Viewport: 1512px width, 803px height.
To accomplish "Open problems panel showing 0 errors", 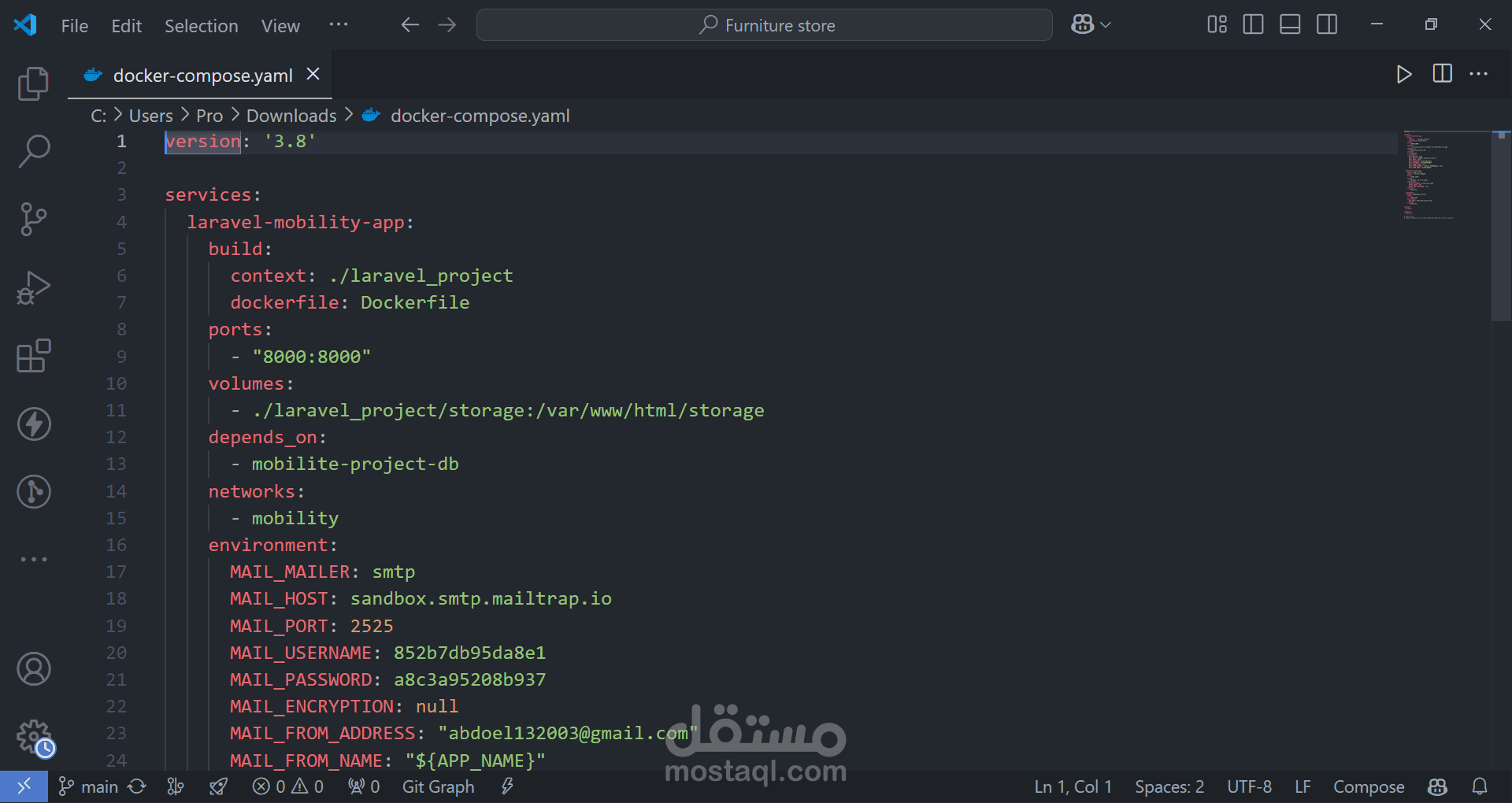I will [x=287, y=786].
